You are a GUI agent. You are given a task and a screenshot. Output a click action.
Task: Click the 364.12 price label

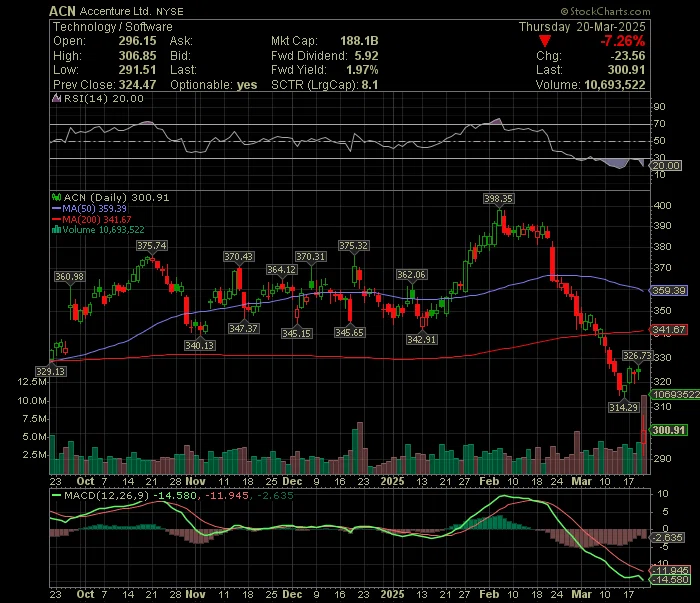click(281, 270)
